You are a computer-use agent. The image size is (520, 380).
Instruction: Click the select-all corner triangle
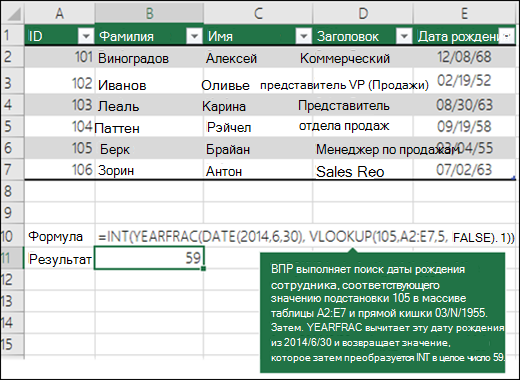(x=13, y=14)
